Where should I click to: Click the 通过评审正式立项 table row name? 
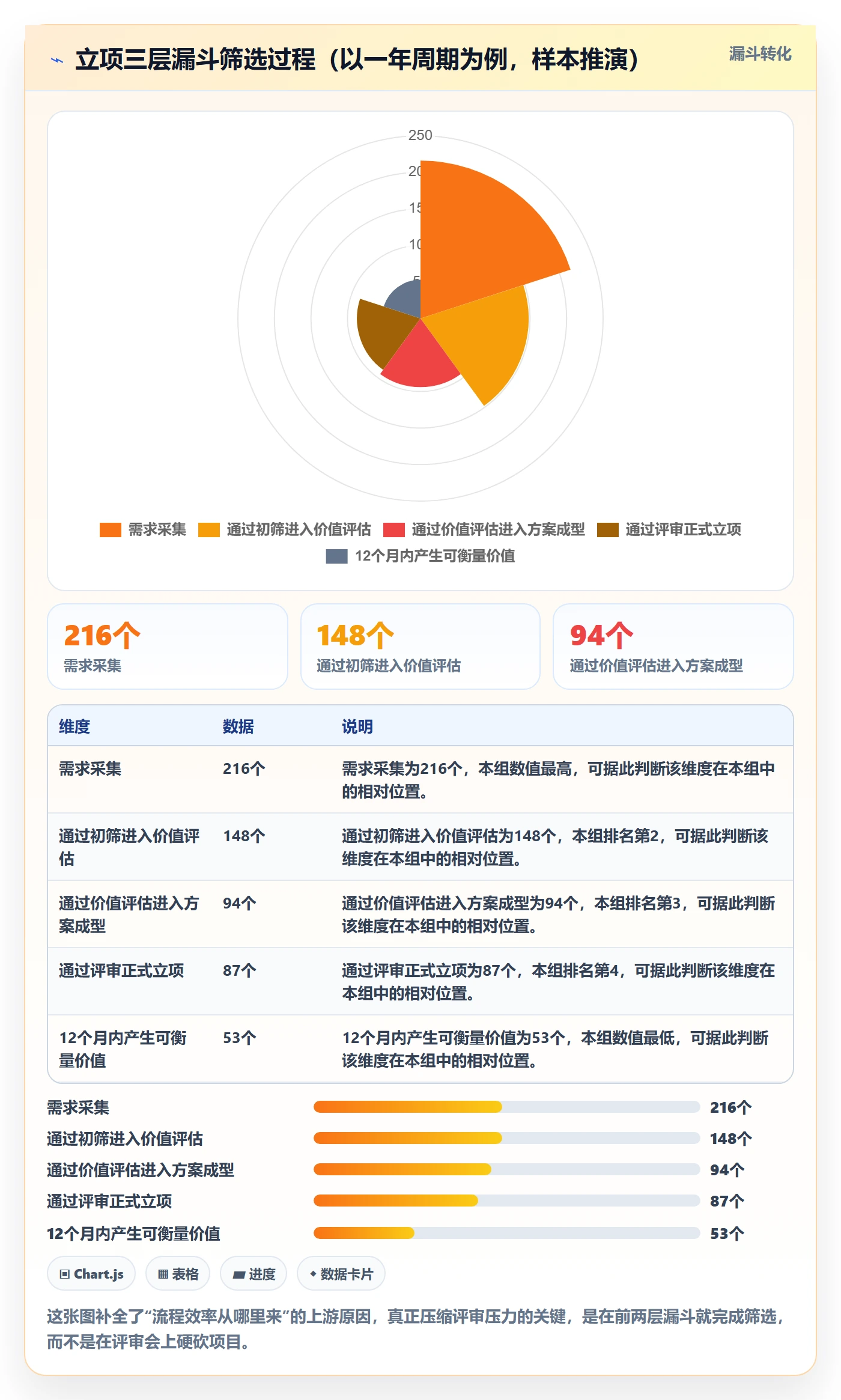tap(121, 970)
